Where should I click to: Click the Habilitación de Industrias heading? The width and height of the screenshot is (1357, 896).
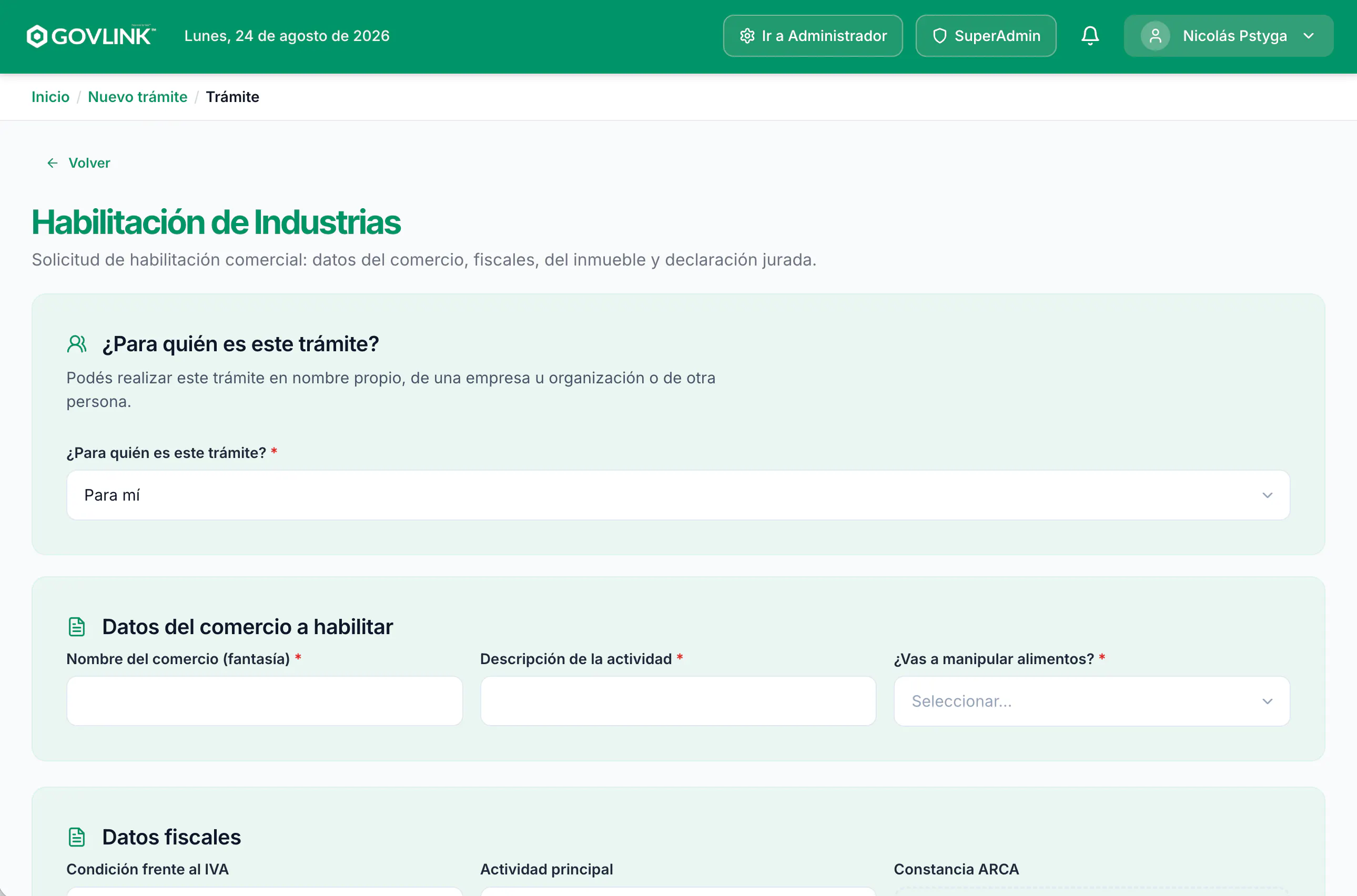pos(216,222)
